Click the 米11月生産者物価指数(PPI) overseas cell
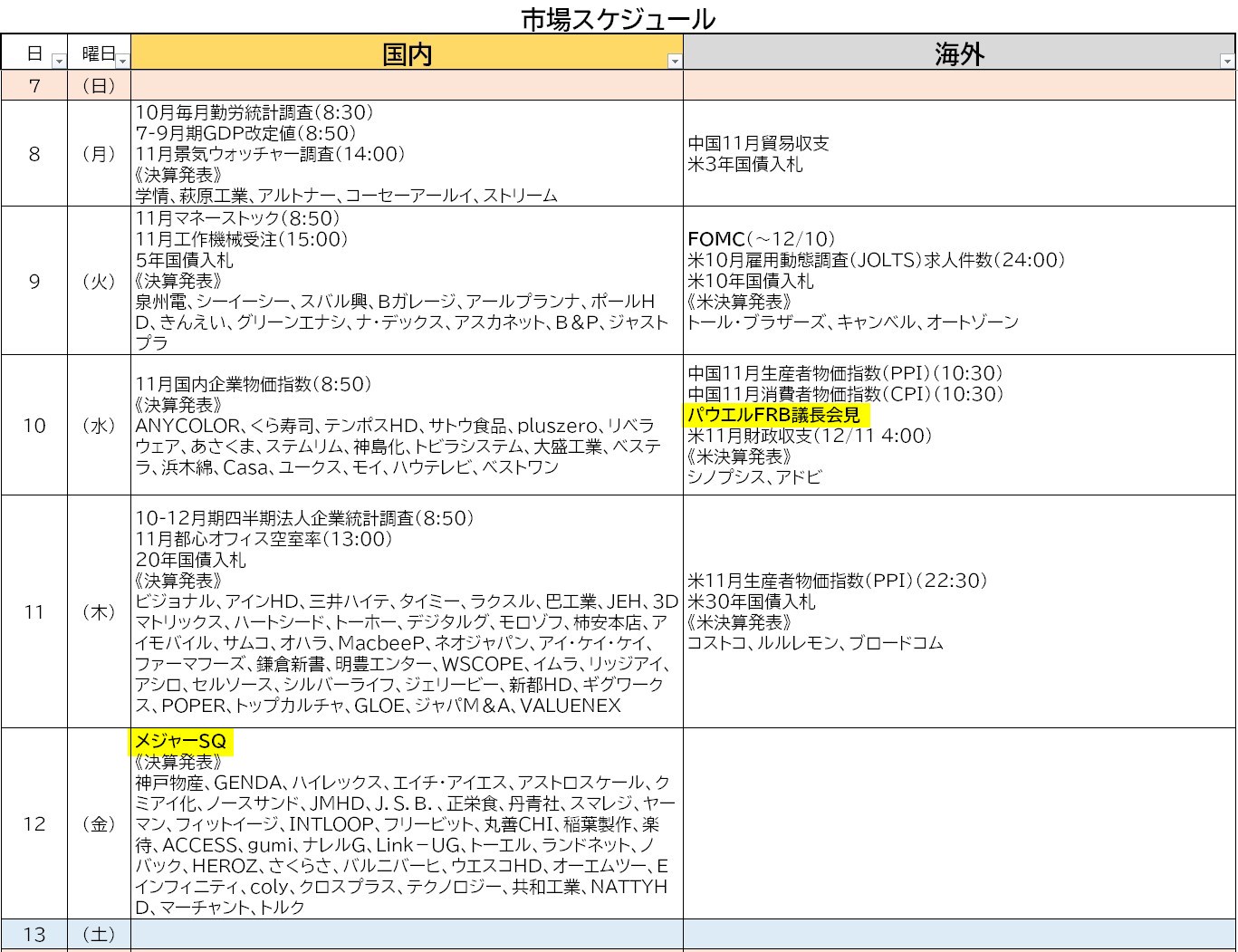The height and width of the screenshot is (952, 1238). (x=838, y=581)
